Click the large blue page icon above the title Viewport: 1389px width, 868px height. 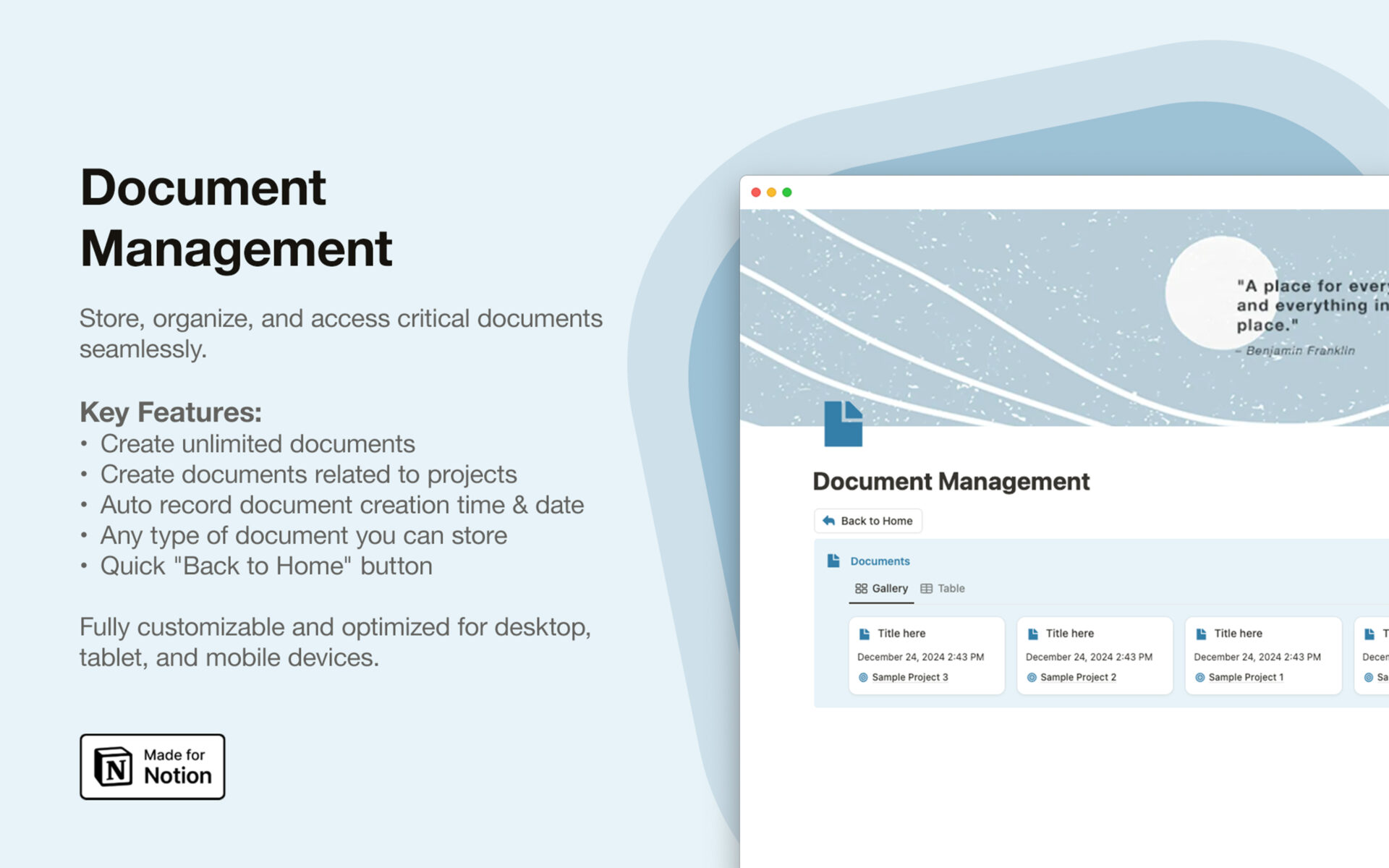(x=844, y=424)
